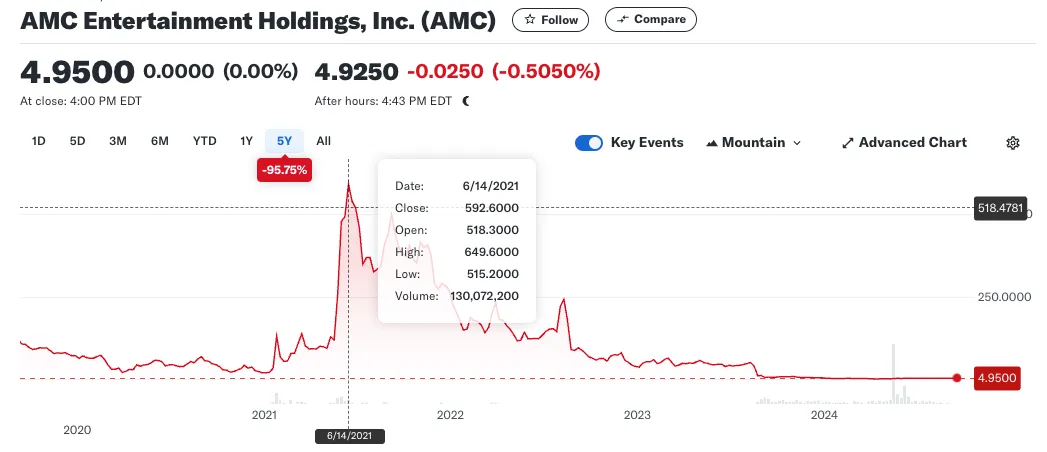Click the 6/14/2021 date marker on the axis
The height and width of the screenshot is (452, 1047).
click(x=350, y=436)
